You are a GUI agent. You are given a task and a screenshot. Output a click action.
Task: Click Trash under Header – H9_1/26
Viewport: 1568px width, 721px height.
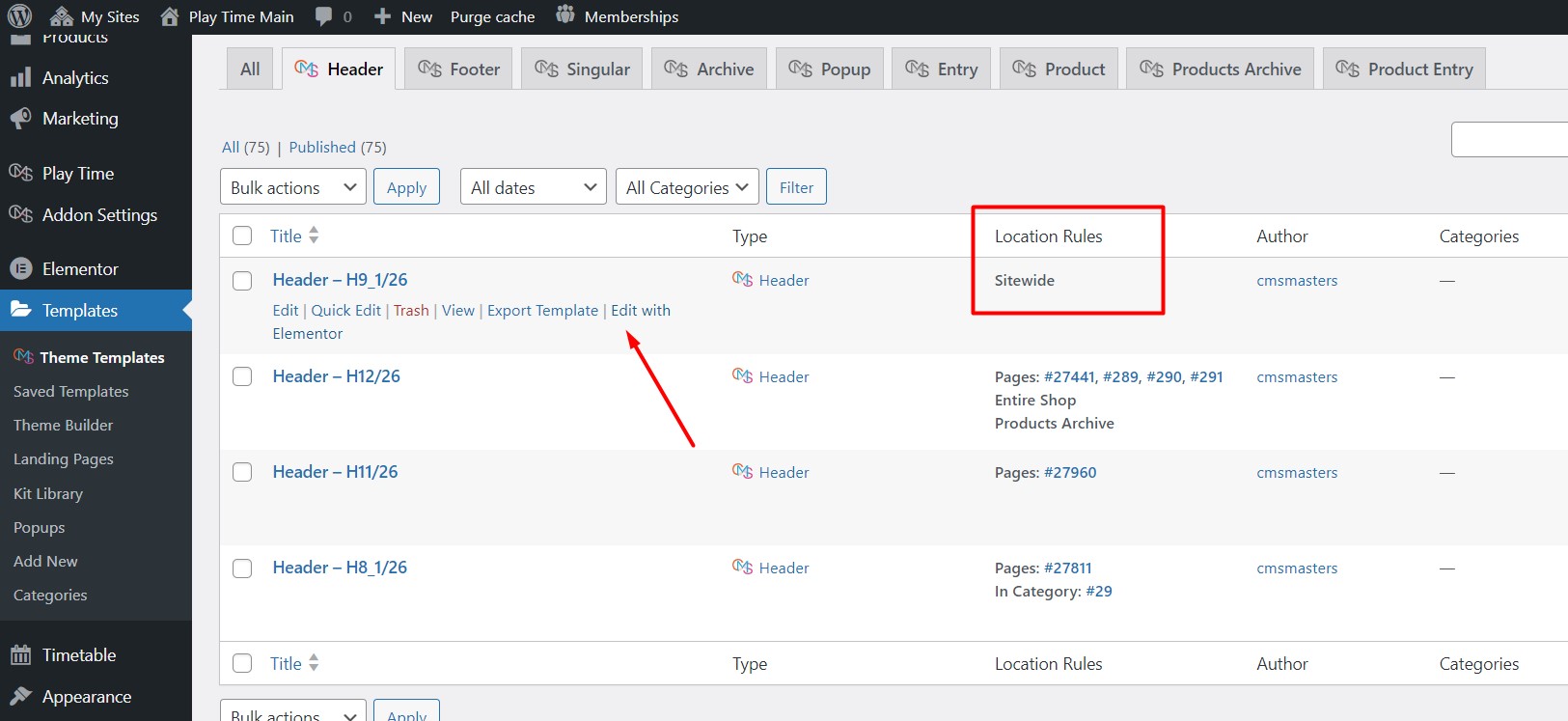coord(411,310)
